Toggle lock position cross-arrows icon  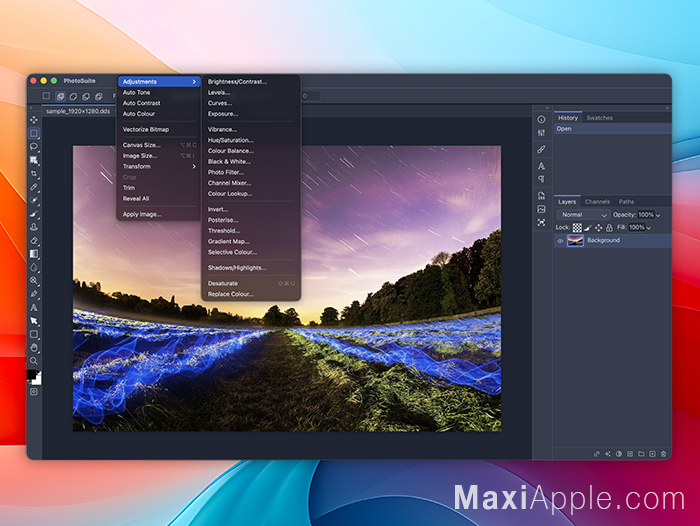pos(599,228)
